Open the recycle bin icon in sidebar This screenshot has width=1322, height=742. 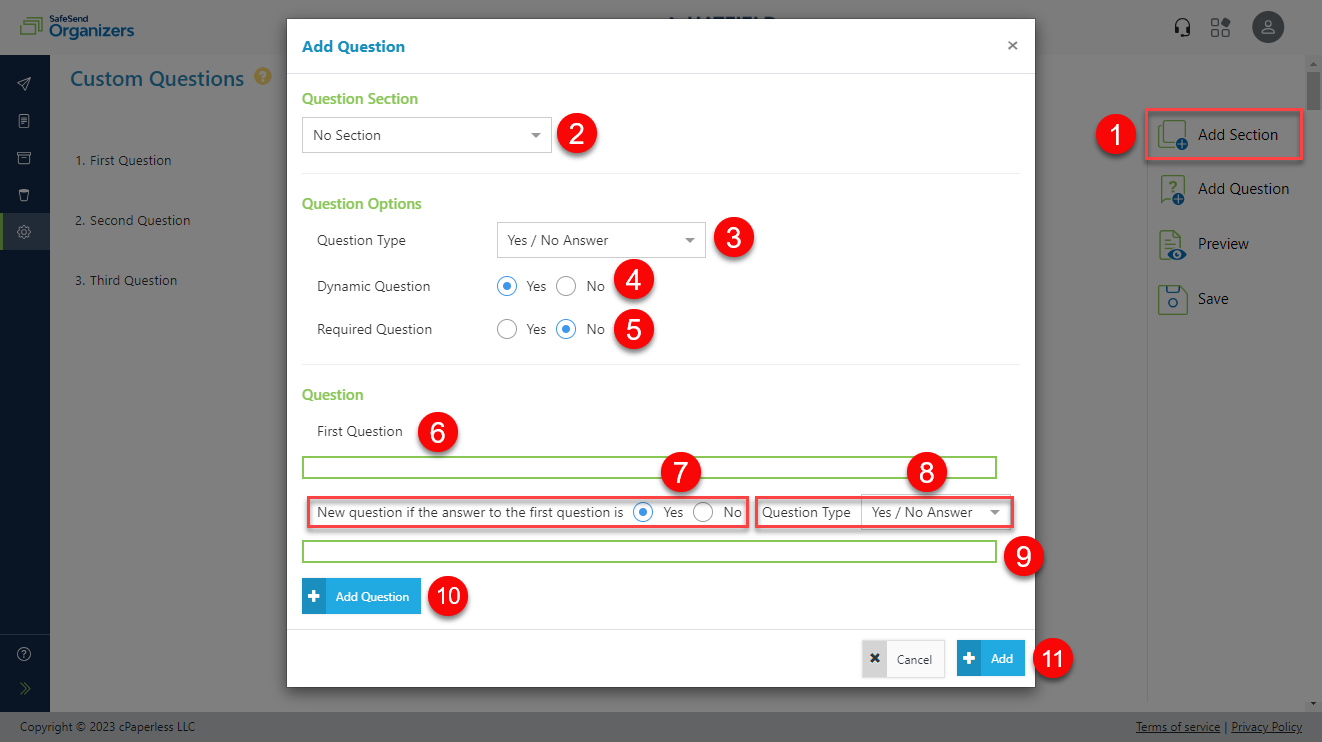click(x=25, y=195)
